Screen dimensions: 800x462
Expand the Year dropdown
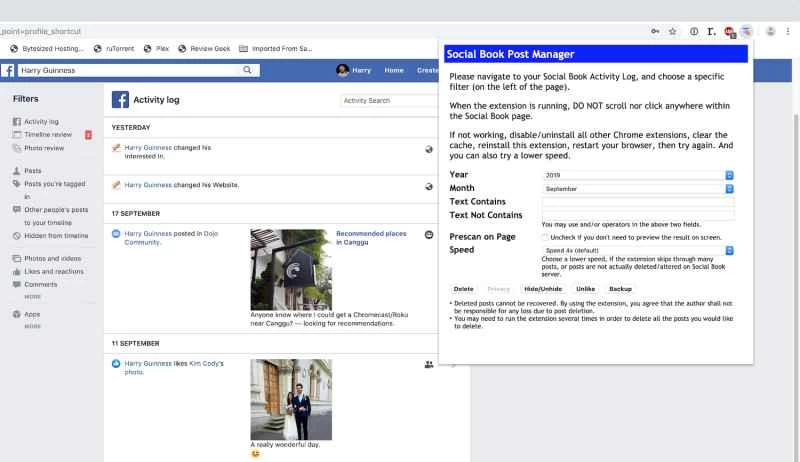pyautogui.click(x=637, y=175)
